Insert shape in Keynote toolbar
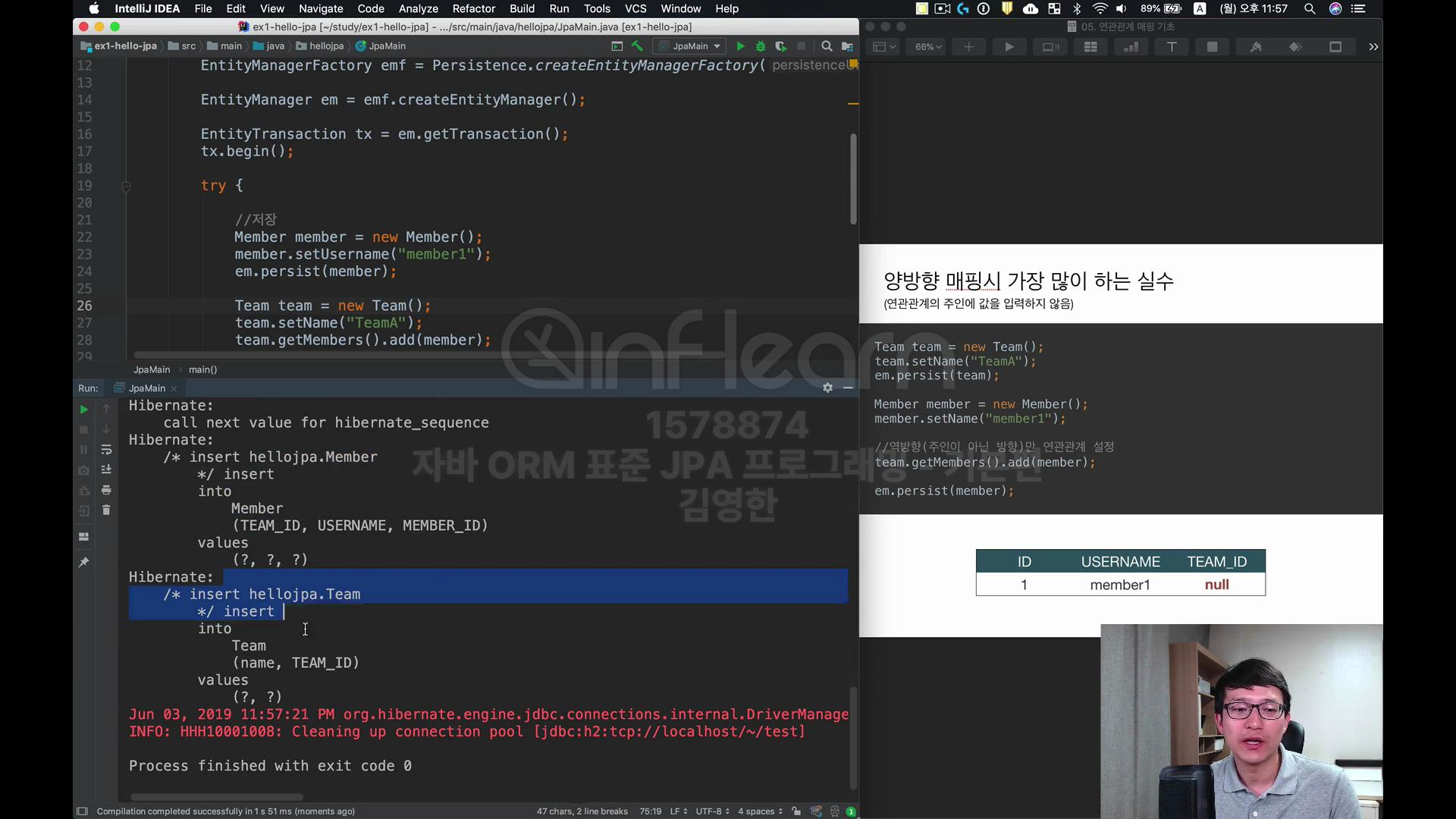The width and height of the screenshot is (1456, 819). 1212,47
